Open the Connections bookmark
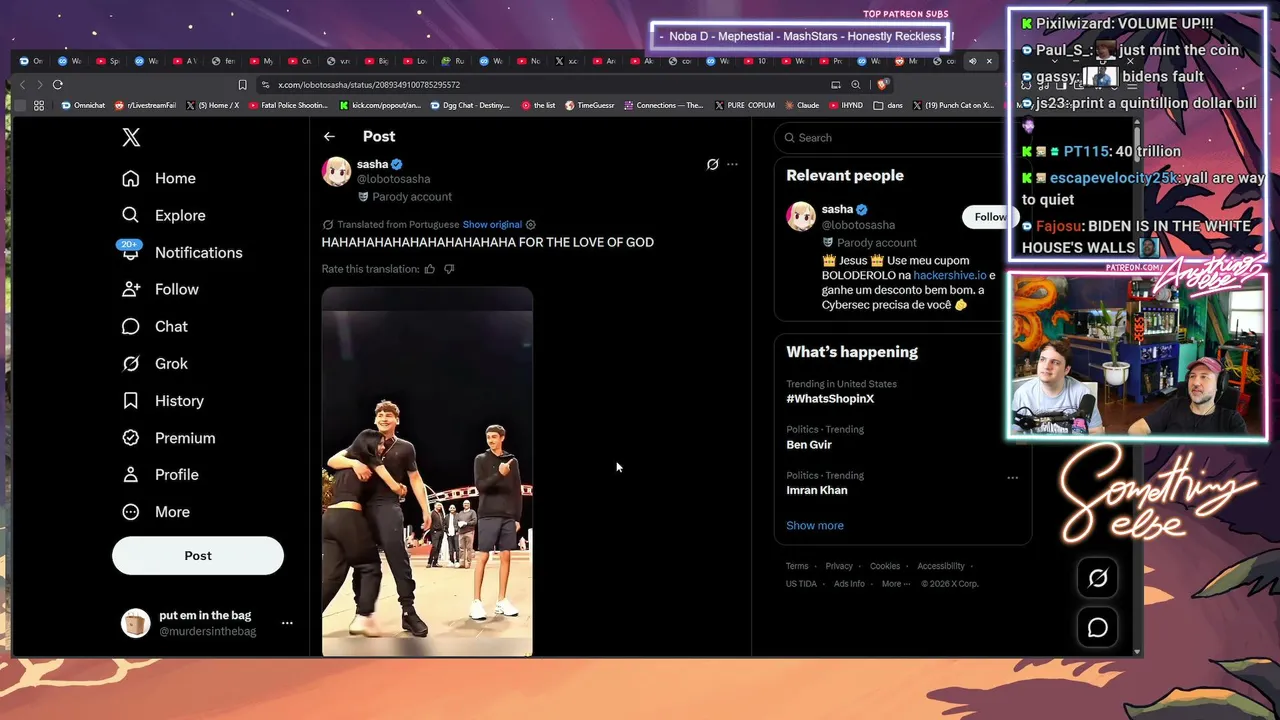 tap(664, 105)
